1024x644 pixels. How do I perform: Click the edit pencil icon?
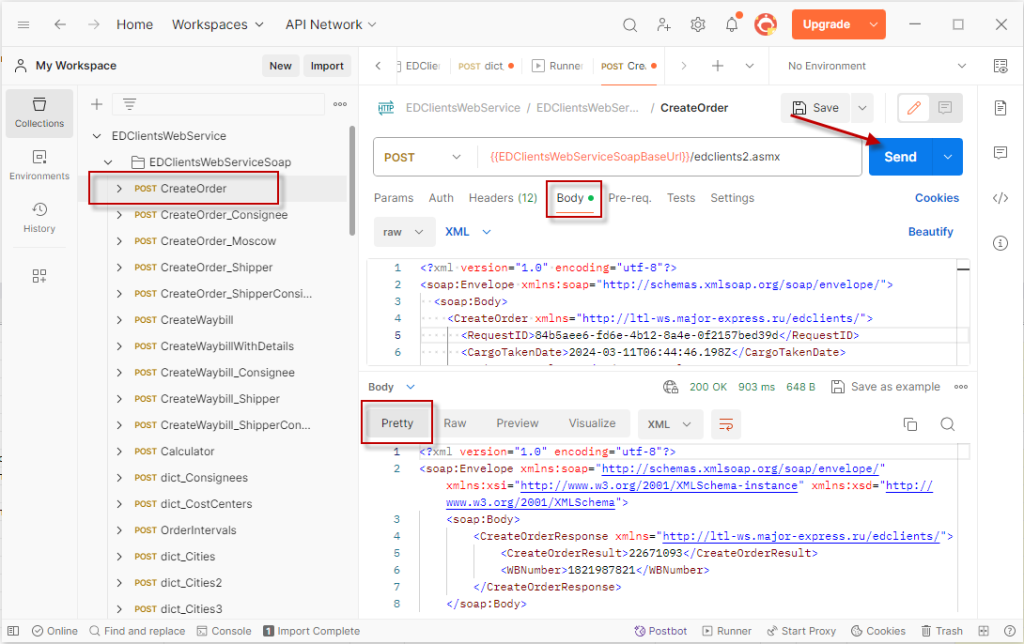pos(914,108)
